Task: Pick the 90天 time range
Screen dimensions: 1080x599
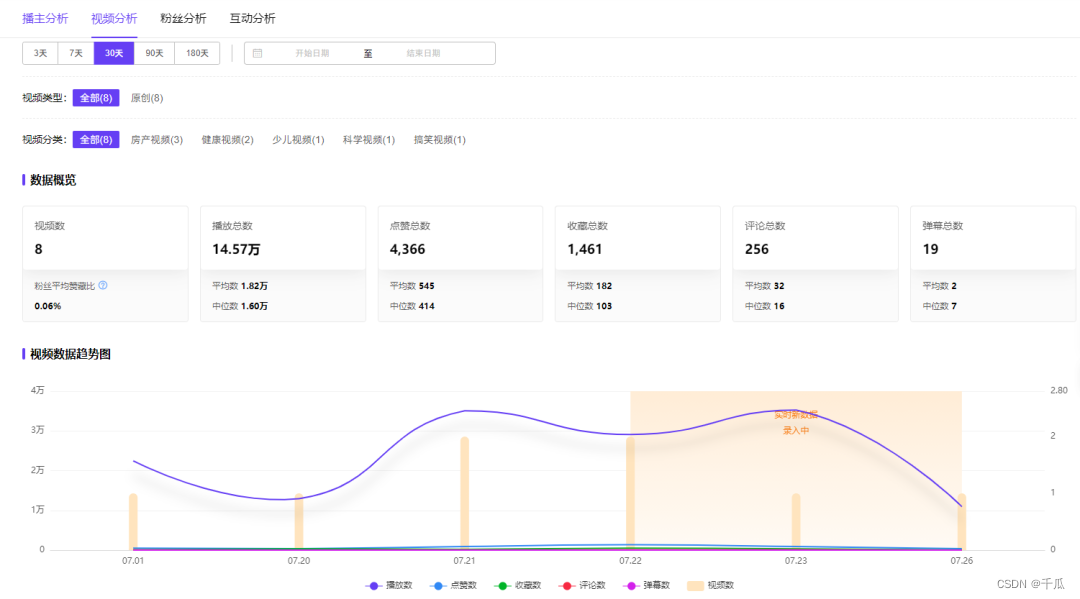Action: pyautogui.click(x=154, y=53)
